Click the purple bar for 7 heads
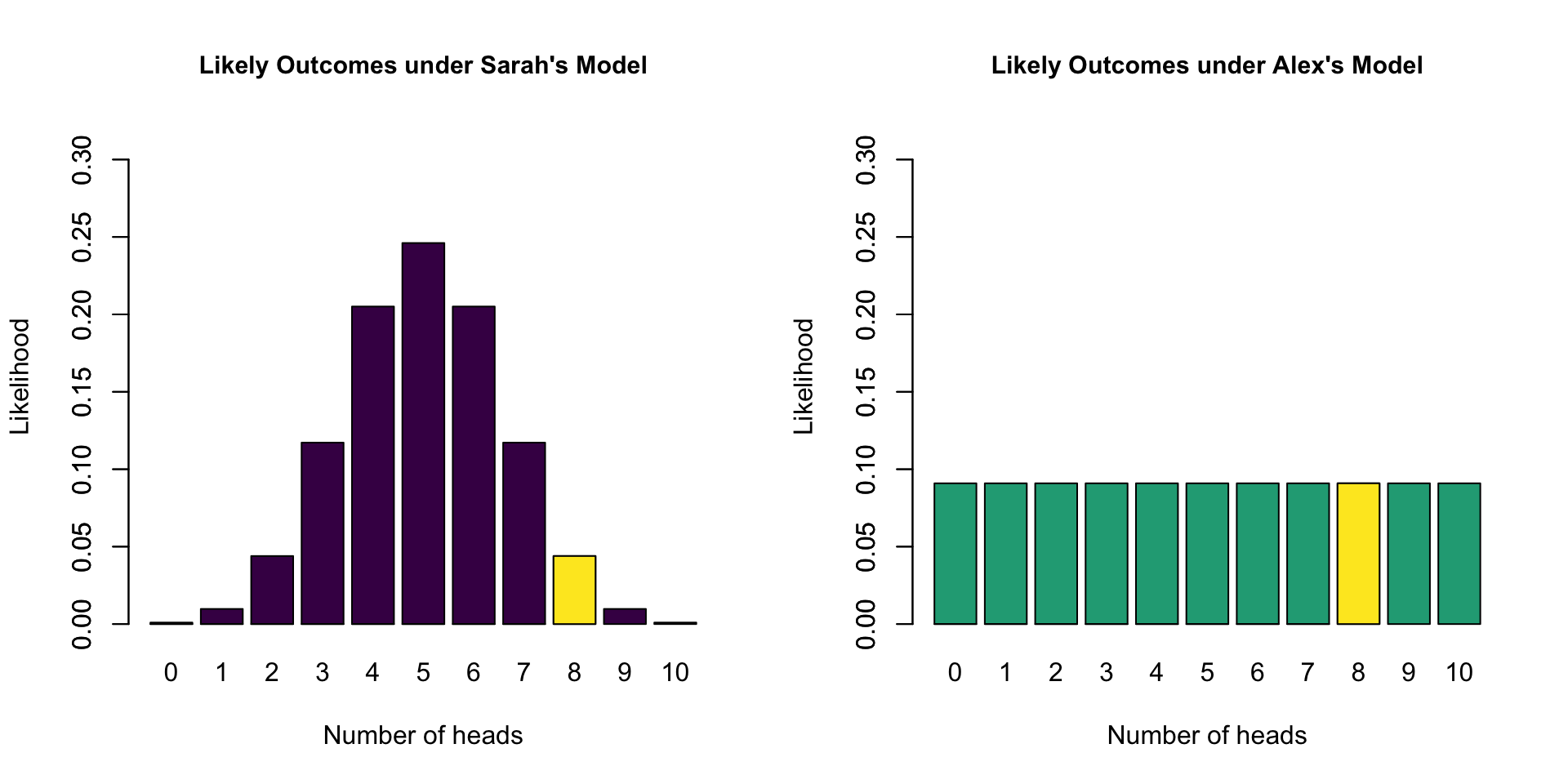1568x784 pixels. coord(523,532)
